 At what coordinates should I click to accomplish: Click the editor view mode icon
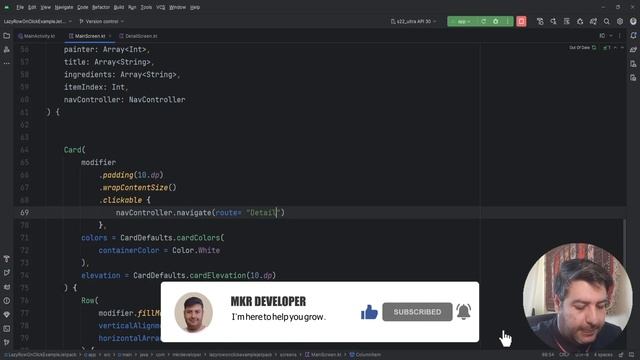[602, 36]
